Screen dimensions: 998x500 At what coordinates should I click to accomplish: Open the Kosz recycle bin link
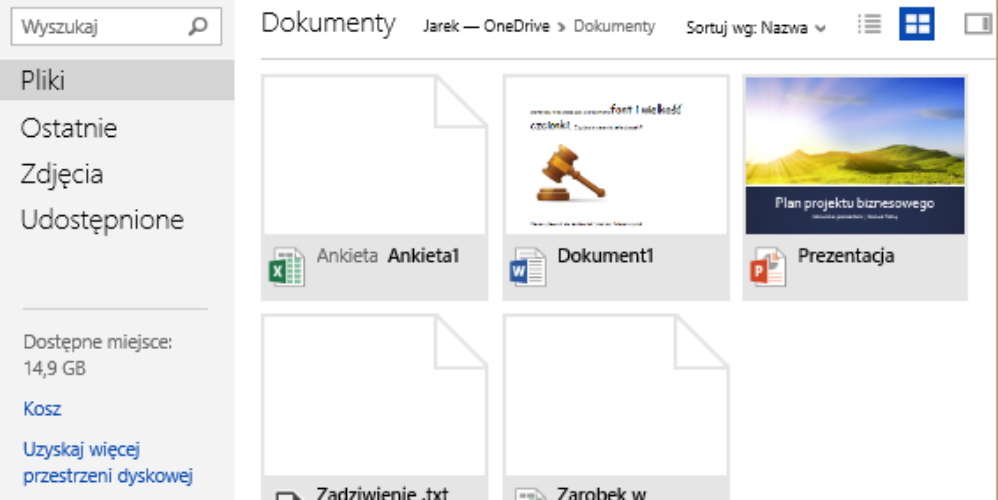coord(42,408)
